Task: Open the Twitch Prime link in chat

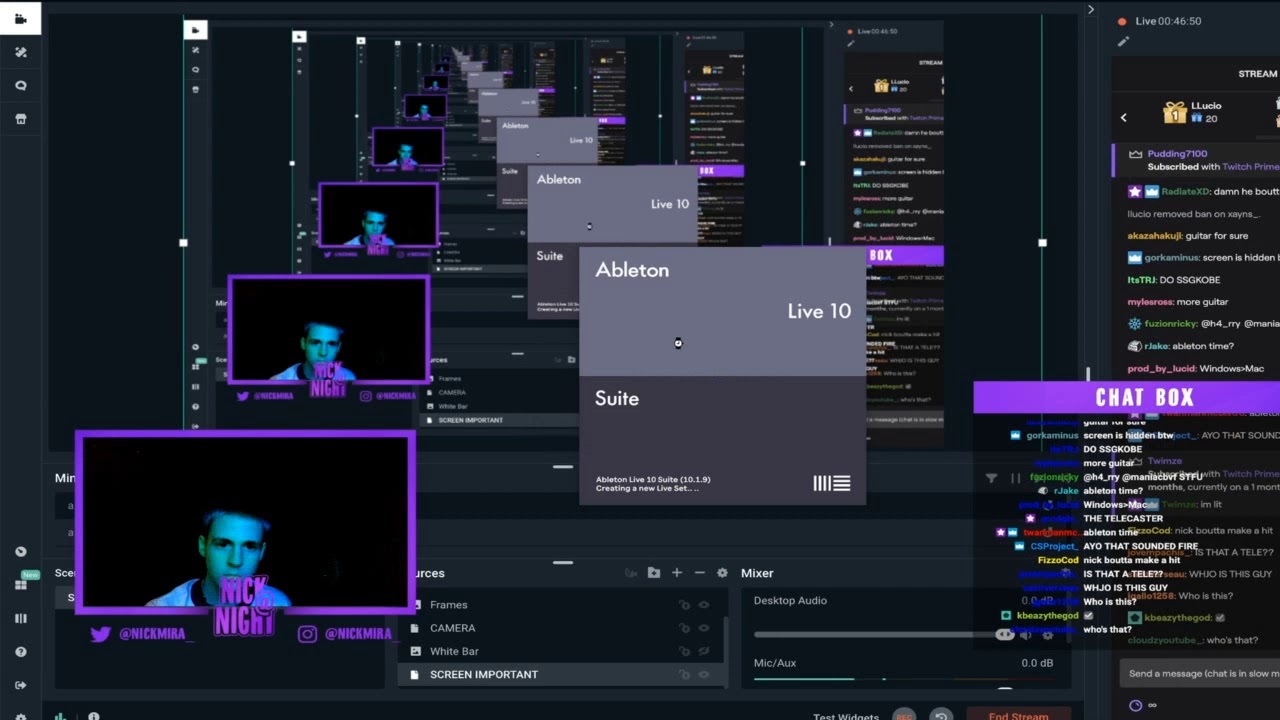Action: (x=1250, y=167)
